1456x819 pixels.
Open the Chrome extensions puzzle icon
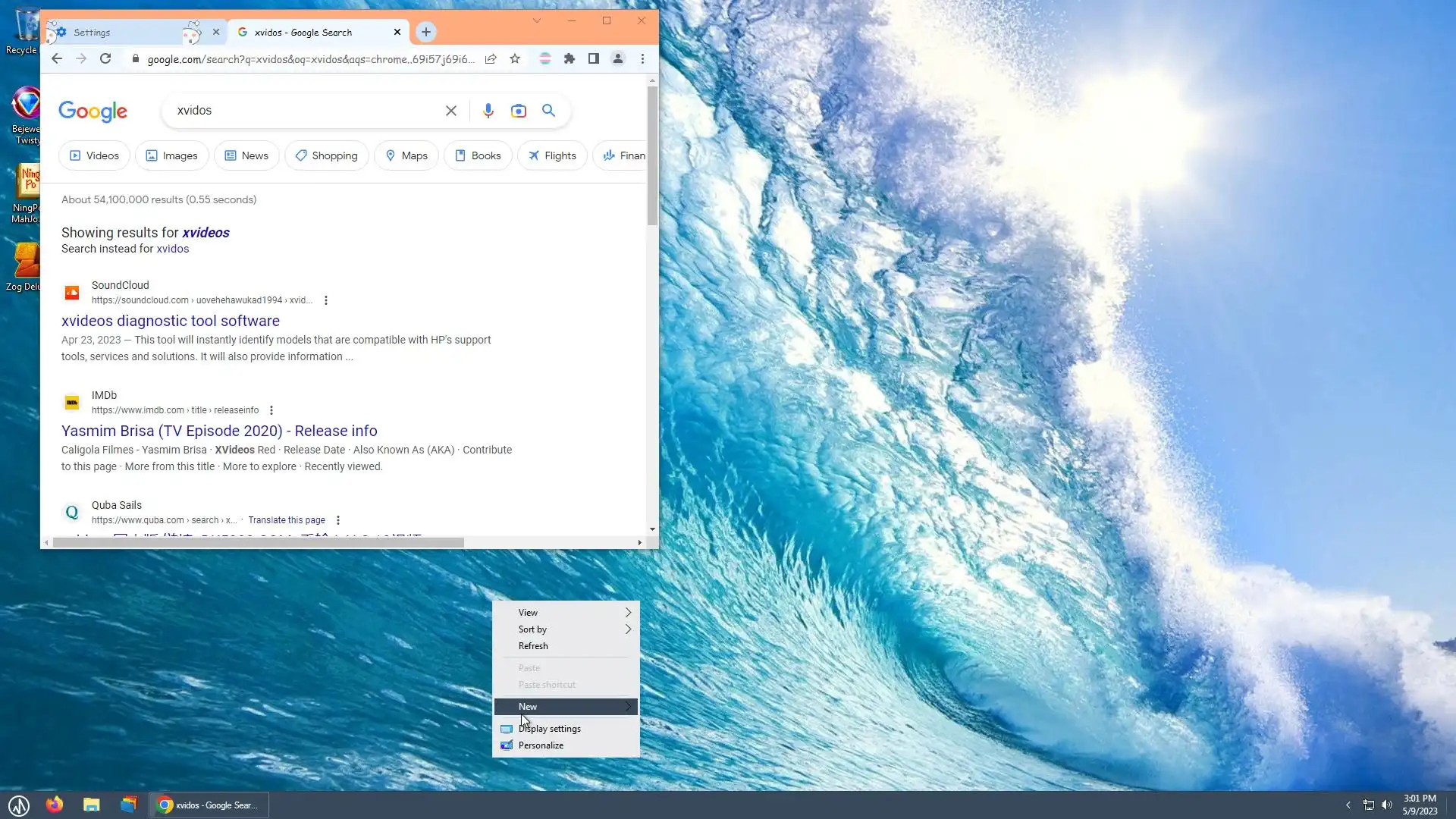pyautogui.click(x=570, y=58)
